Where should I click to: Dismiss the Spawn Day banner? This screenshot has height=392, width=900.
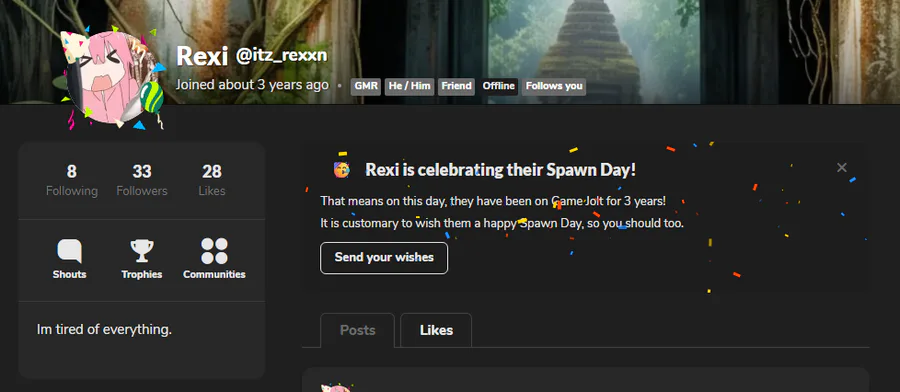coord(841,168)
